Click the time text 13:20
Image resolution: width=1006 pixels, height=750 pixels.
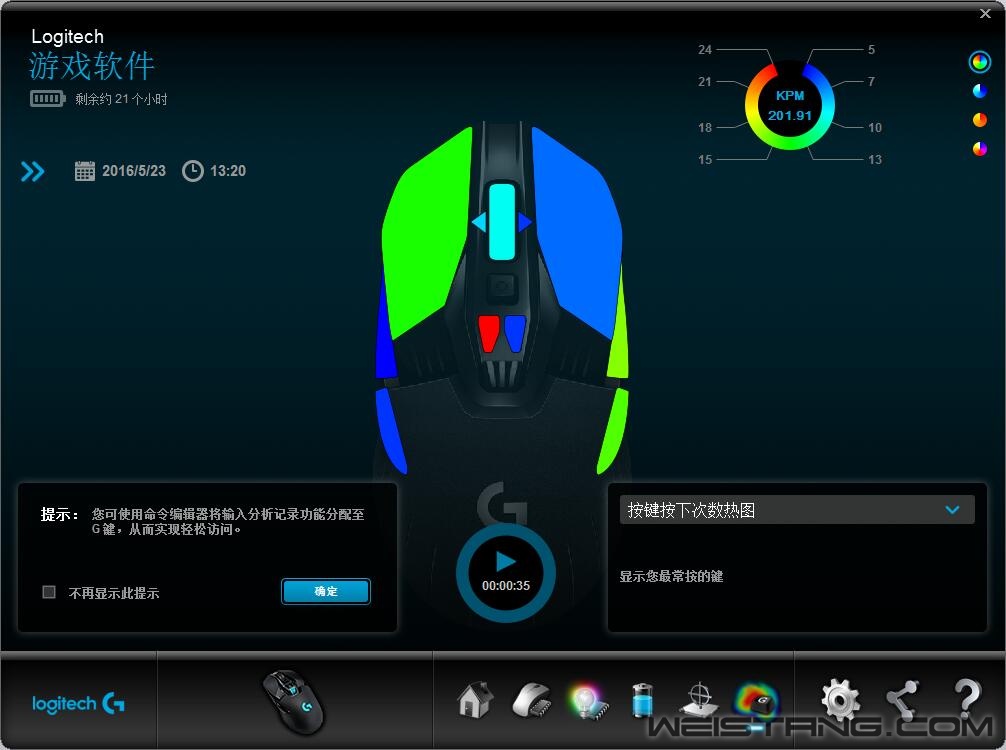(x=228, y=171)
